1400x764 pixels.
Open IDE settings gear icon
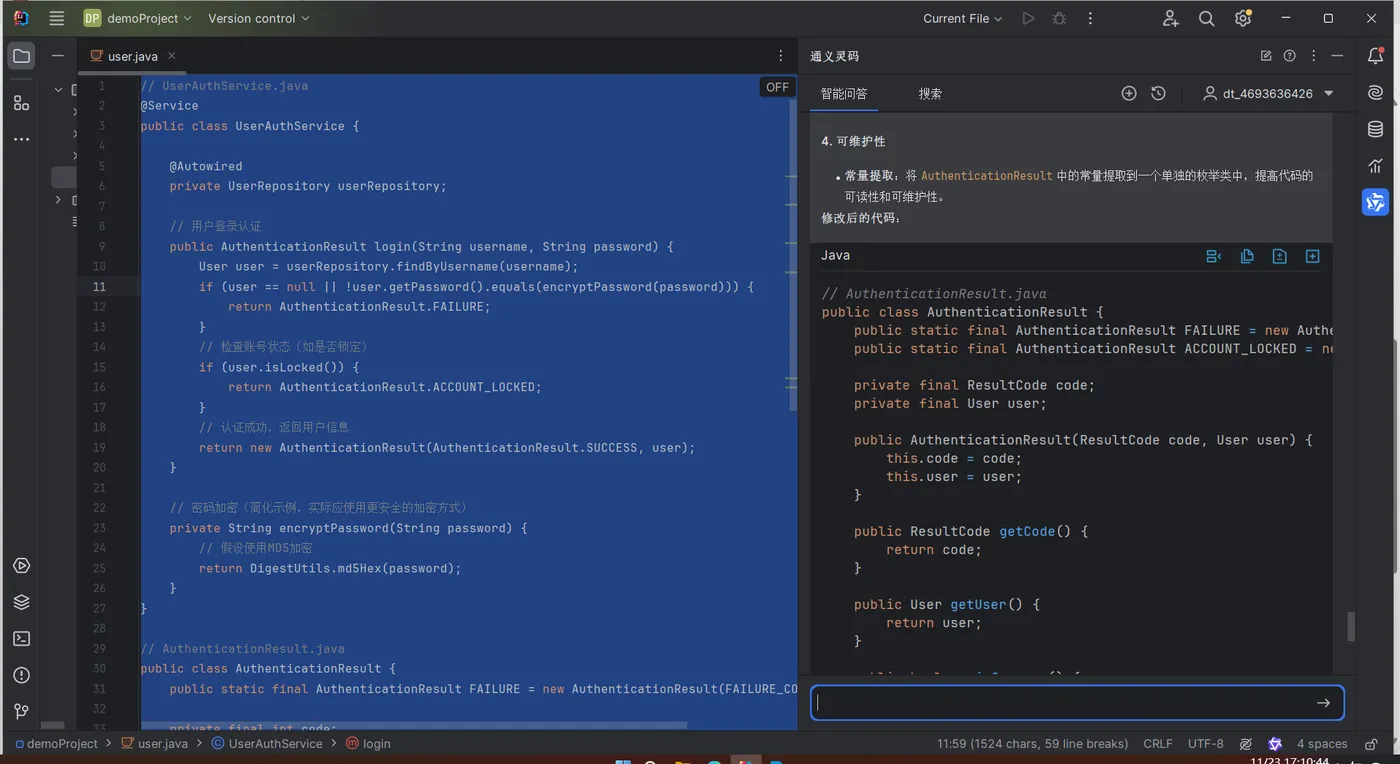tap(1243, 18)
